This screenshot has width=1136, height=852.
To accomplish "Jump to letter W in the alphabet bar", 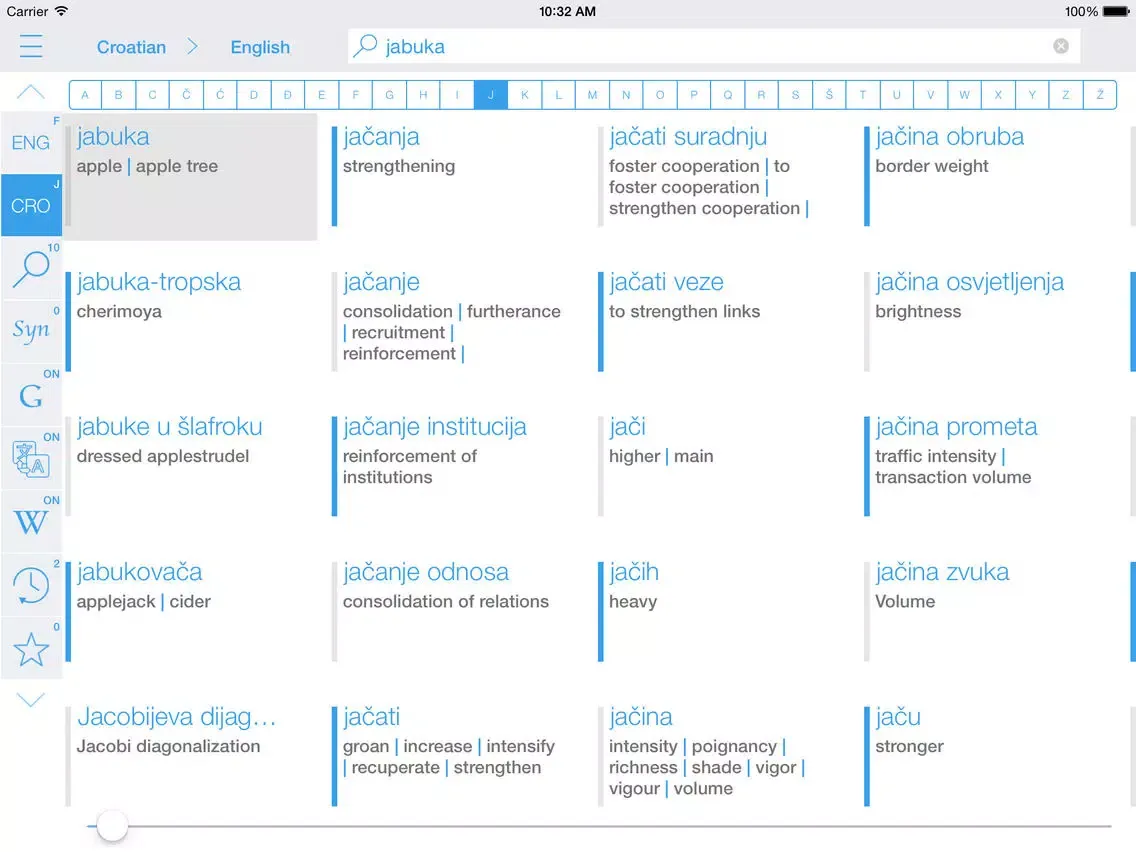I will point(964,95).
